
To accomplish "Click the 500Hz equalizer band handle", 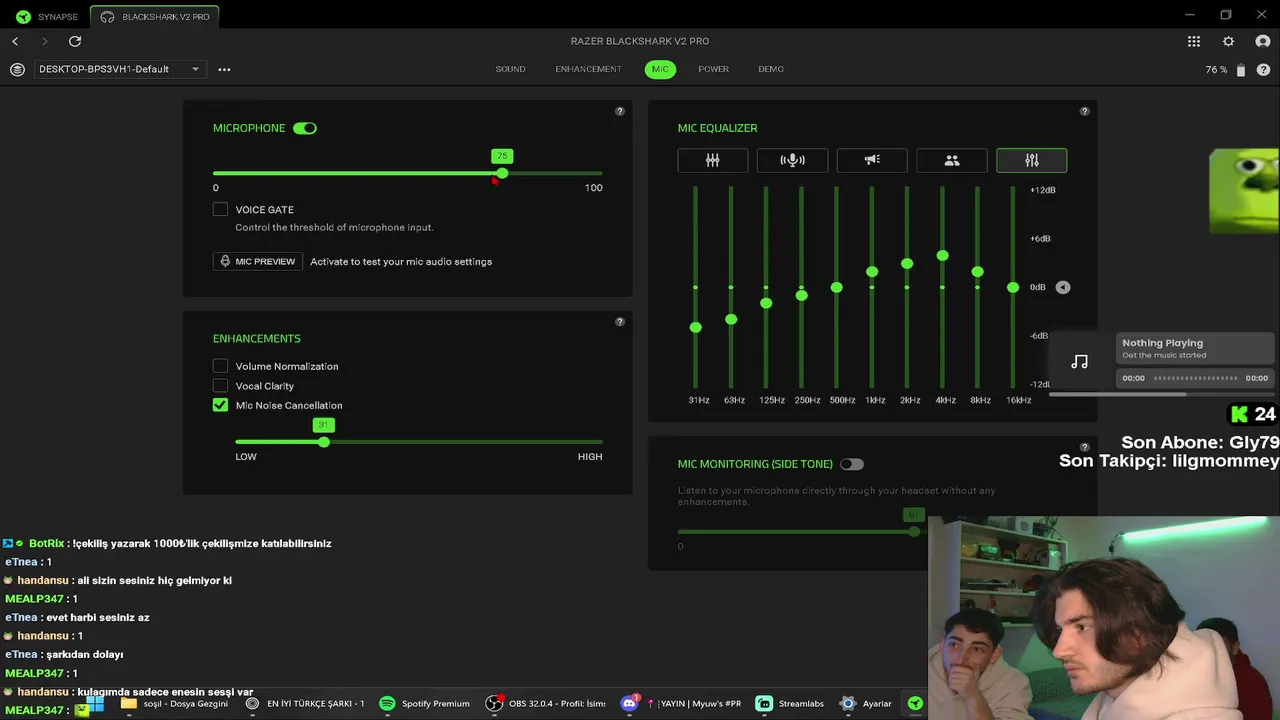I will (x=836, y=287).
